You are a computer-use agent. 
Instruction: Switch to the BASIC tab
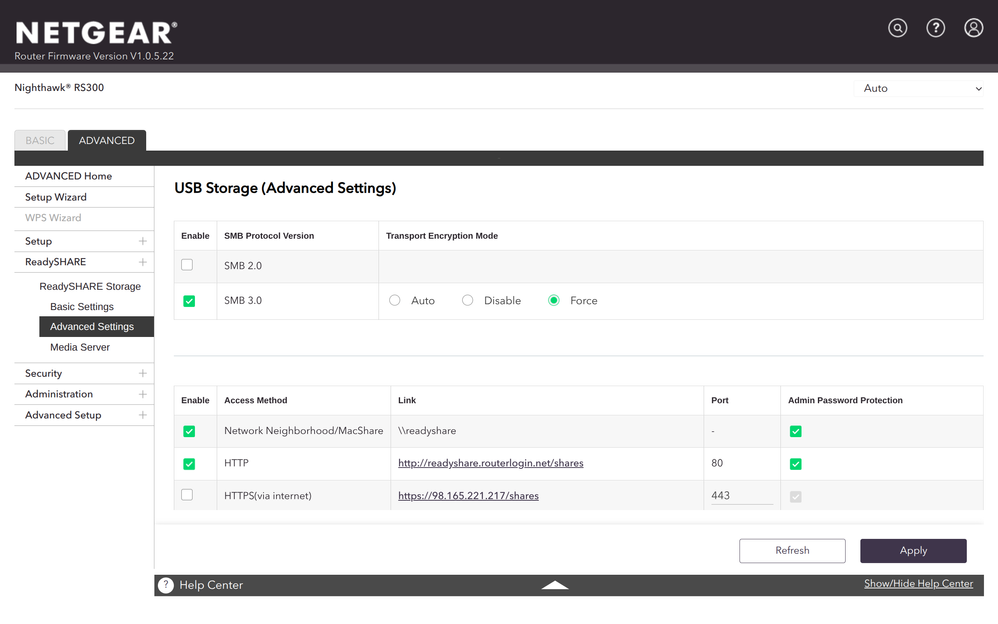40,140
